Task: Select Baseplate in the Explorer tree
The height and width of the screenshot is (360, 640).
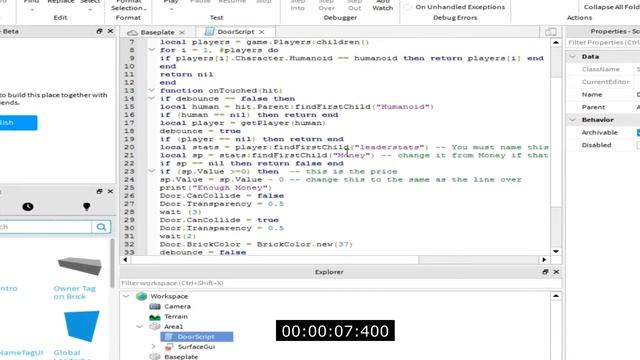Action: (181, 356)
